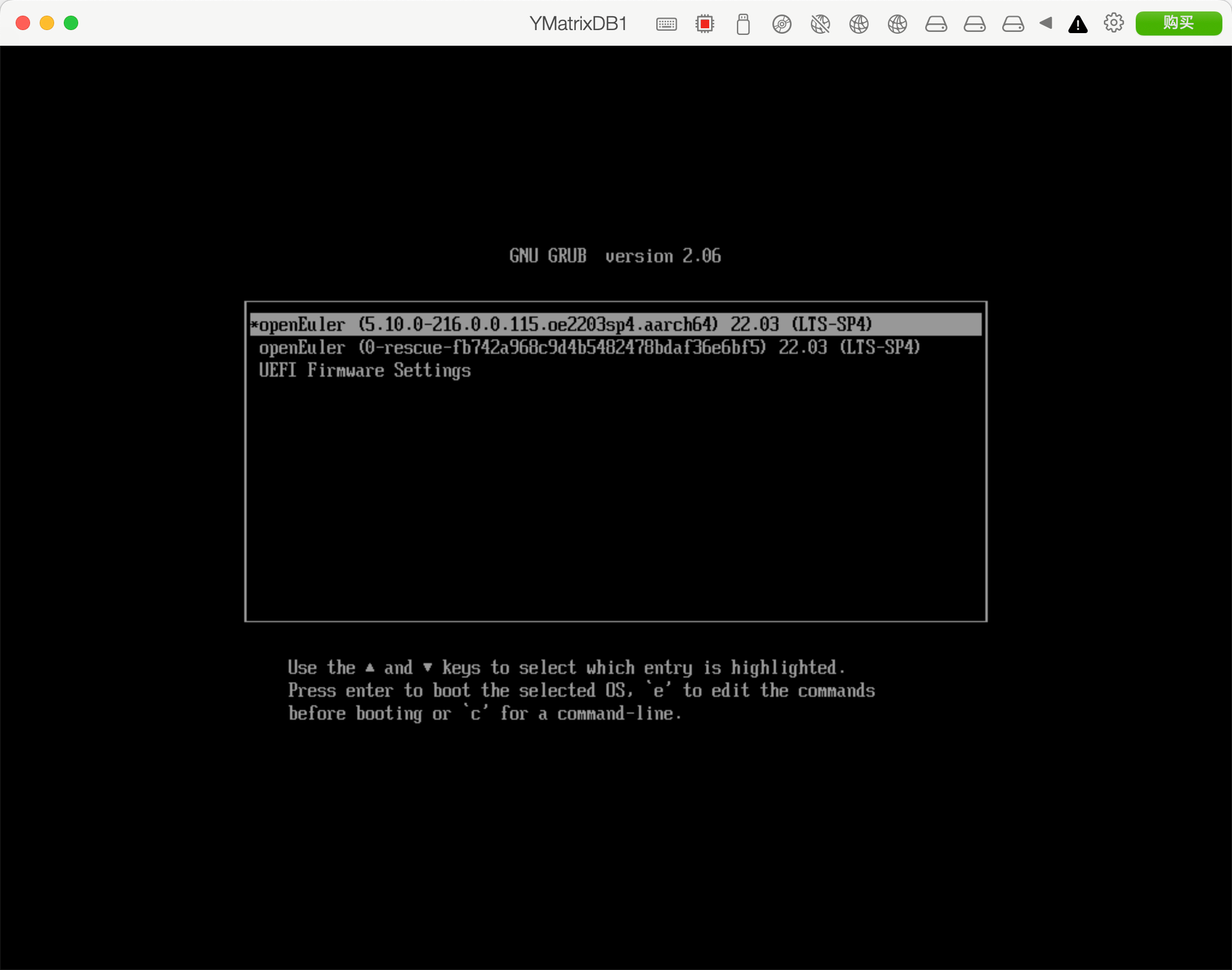1232x970 pixels.
Task: Collapse toolbar with left triangle arrow
Action: coord(1046,23)
